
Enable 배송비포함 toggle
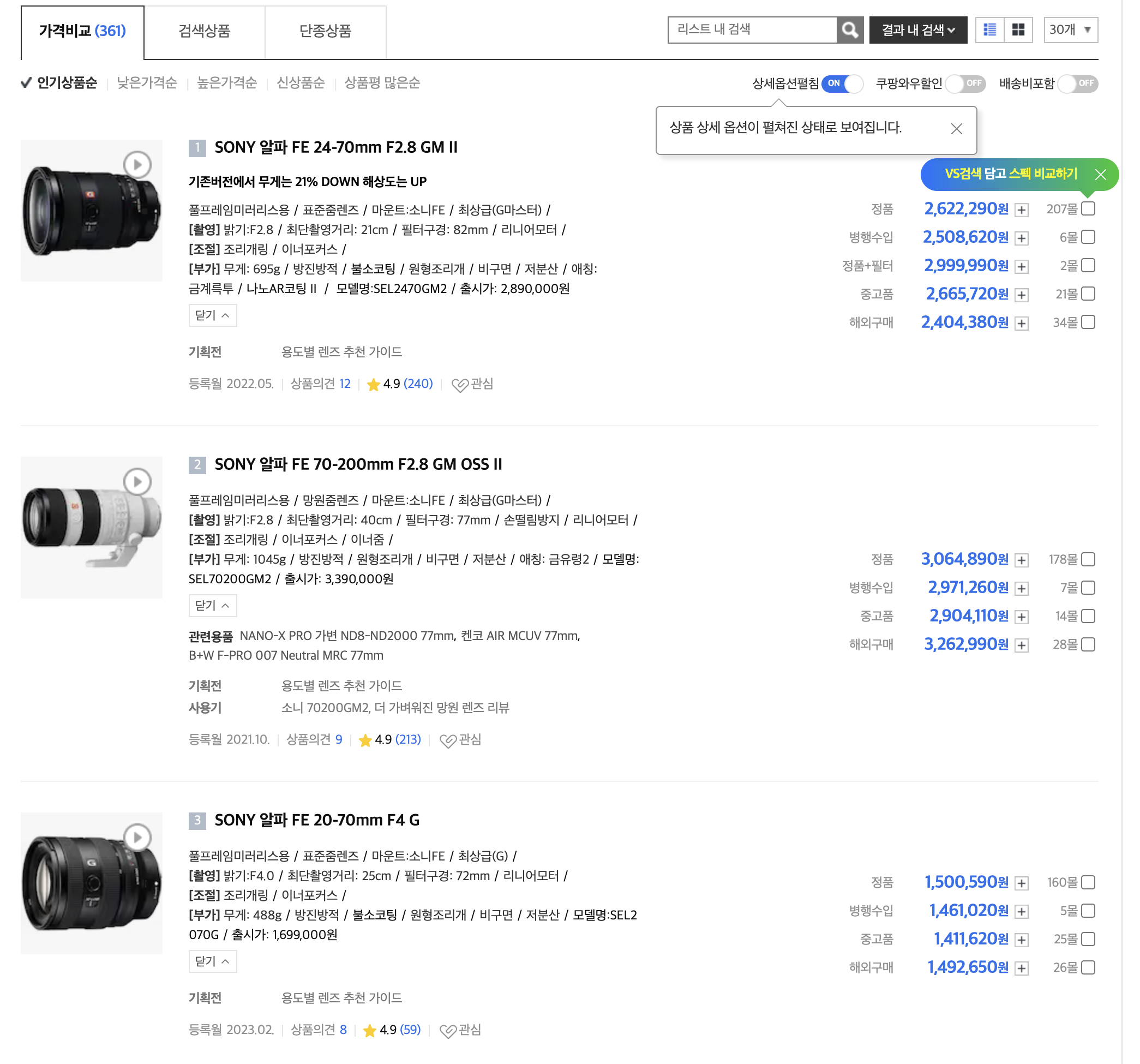coord(1077,83)
